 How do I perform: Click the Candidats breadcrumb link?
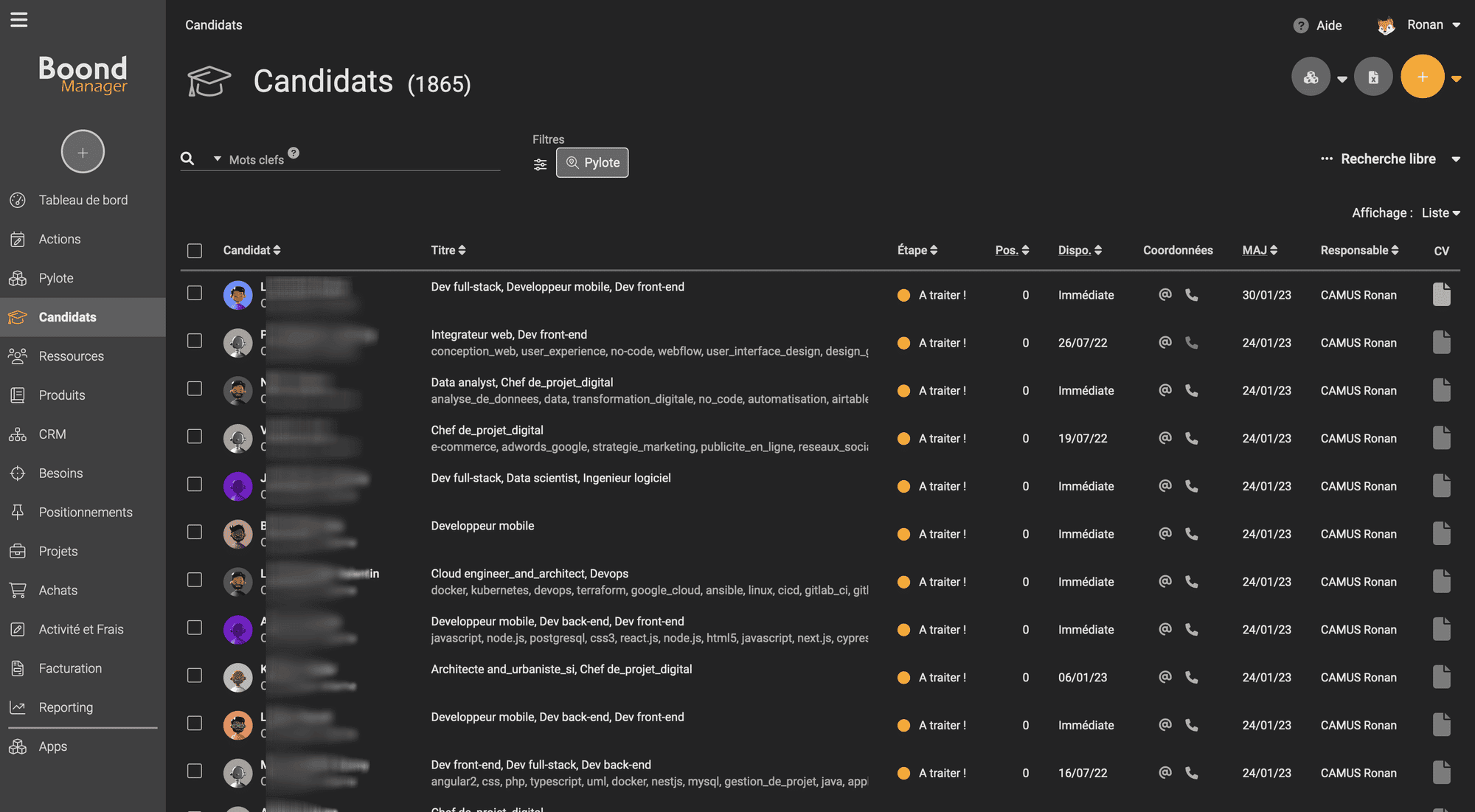213,25
